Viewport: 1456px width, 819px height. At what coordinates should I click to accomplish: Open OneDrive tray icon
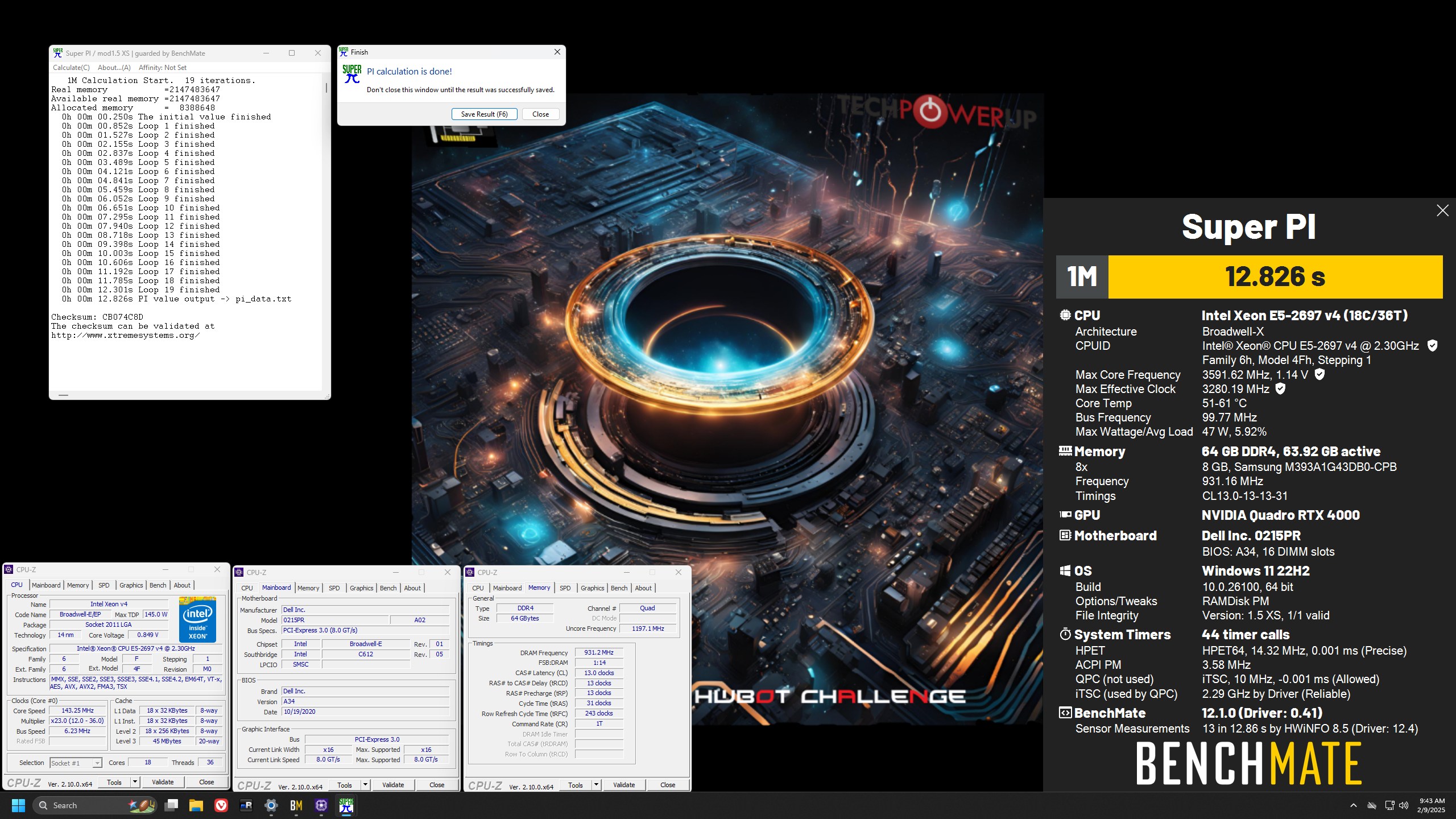pyautogui.click(x=1372, y=805)
